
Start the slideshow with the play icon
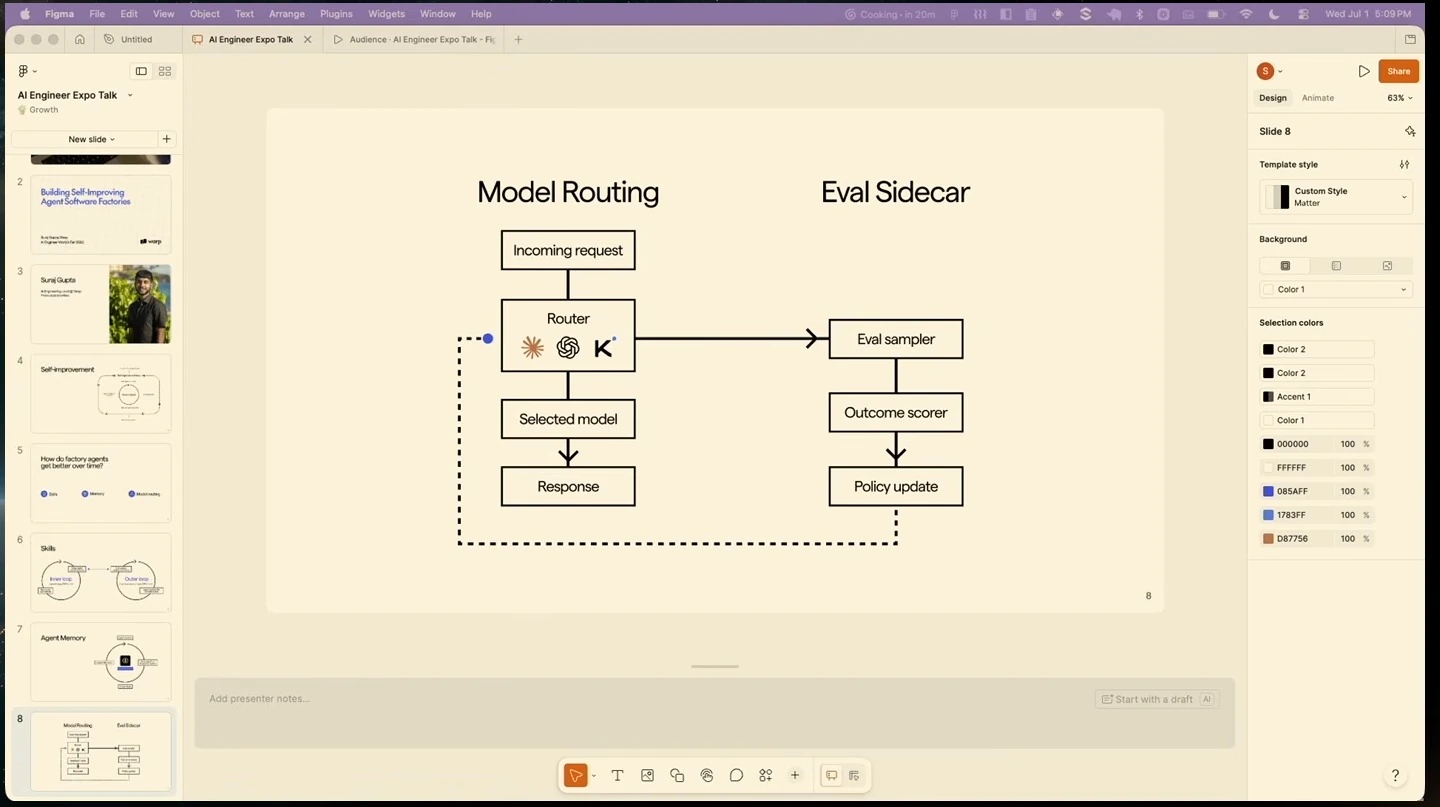click(x=1364, y=71)
